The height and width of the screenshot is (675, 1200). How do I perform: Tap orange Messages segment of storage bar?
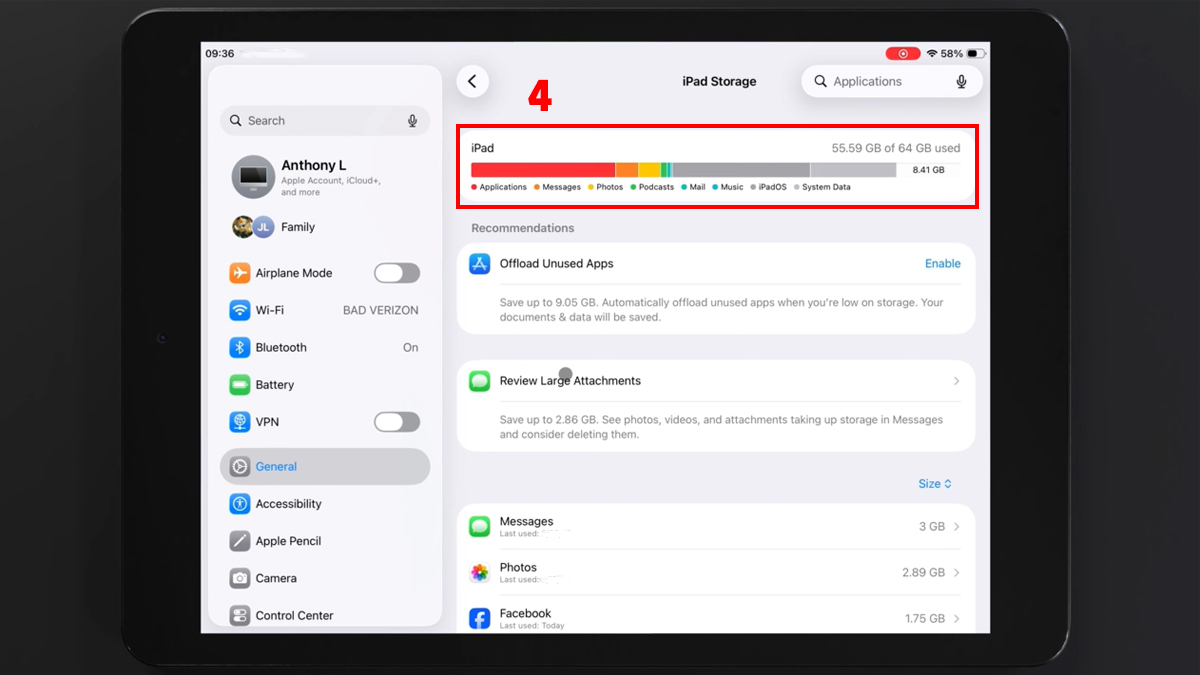(627, 170)
